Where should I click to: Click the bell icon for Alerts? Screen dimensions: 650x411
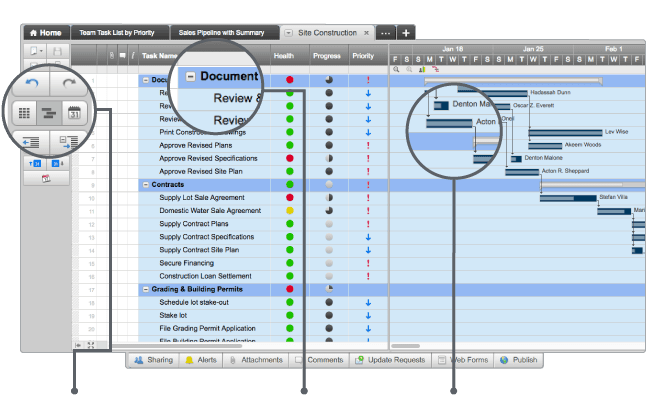click(x=190, y=360)
